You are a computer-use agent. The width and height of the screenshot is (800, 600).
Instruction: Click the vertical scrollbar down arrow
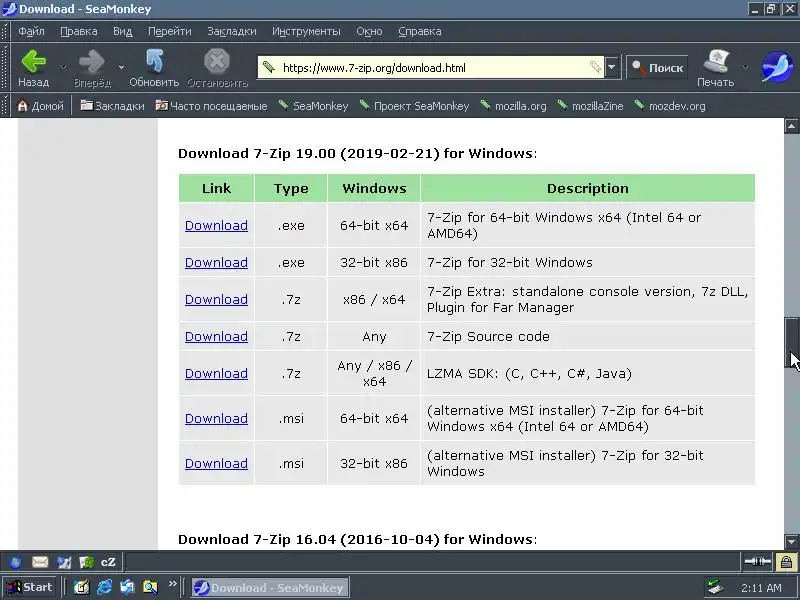[x=791, y=541]
